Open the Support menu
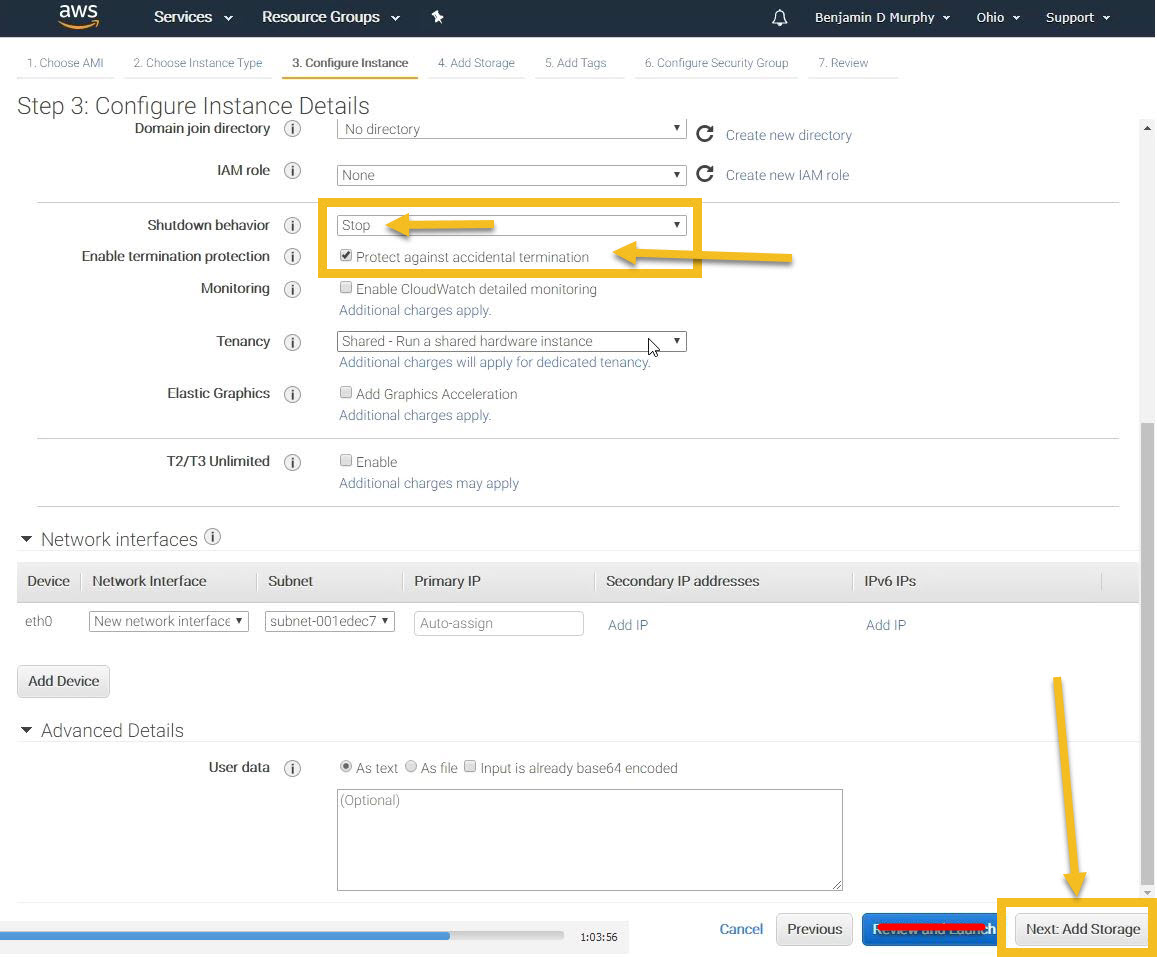Screen dimensions: 1157x957 tap(1077, 18)
